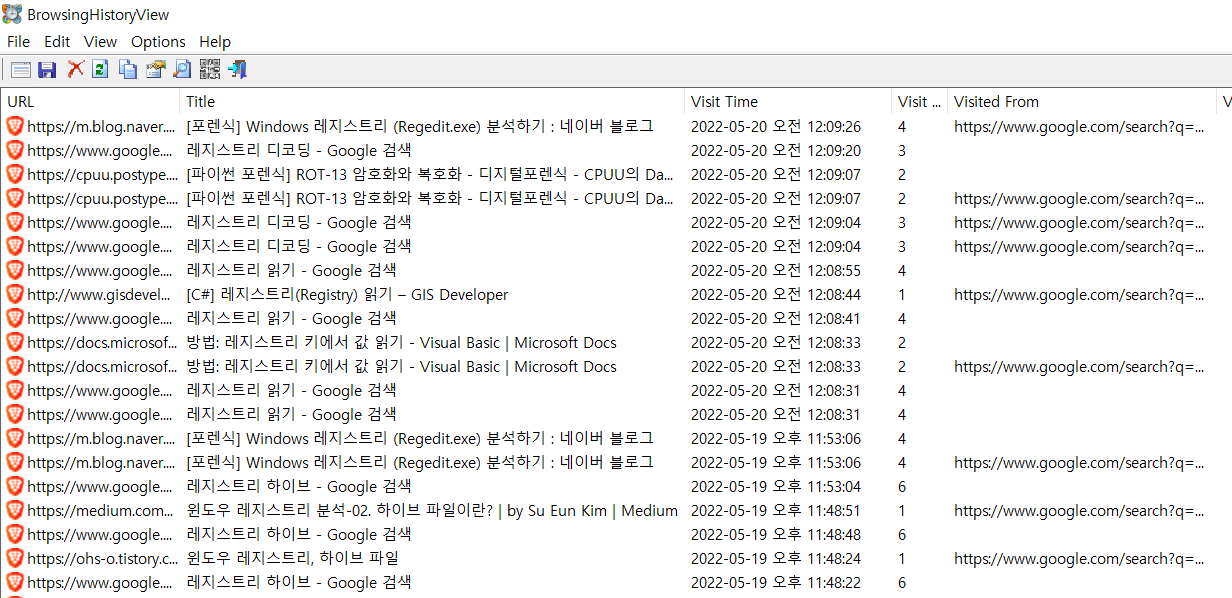The height and width of the screenshot is (598, 1232).
Task: Click Visited From google link in medium.com row
Action: click(x=1079, y=510)
